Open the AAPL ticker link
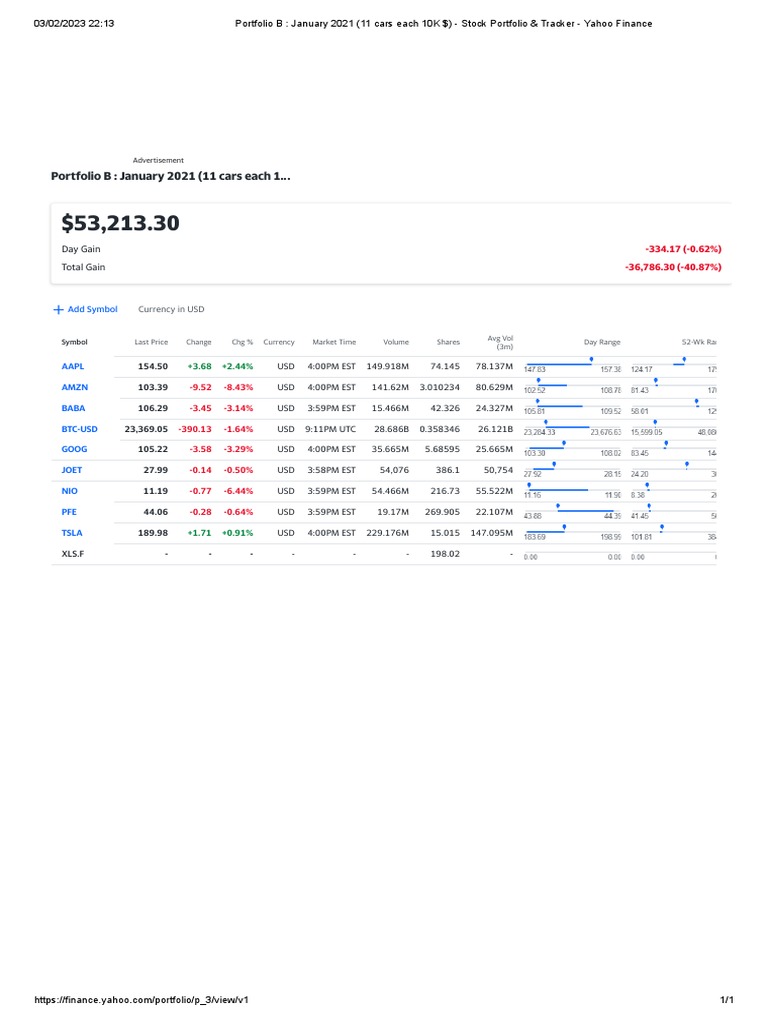The width and height of the screenshot is (768, 1024). (72, 366)
